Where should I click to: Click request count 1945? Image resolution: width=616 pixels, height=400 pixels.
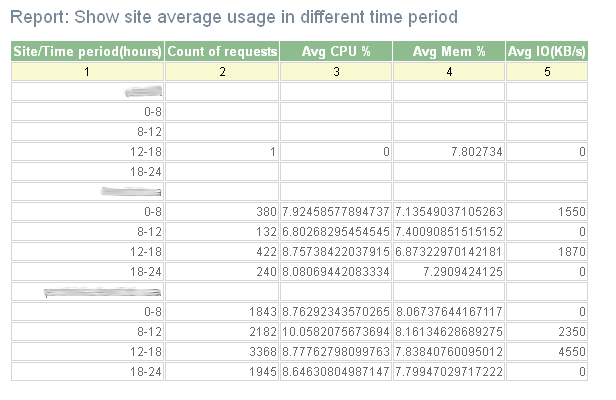click(263, 372)
